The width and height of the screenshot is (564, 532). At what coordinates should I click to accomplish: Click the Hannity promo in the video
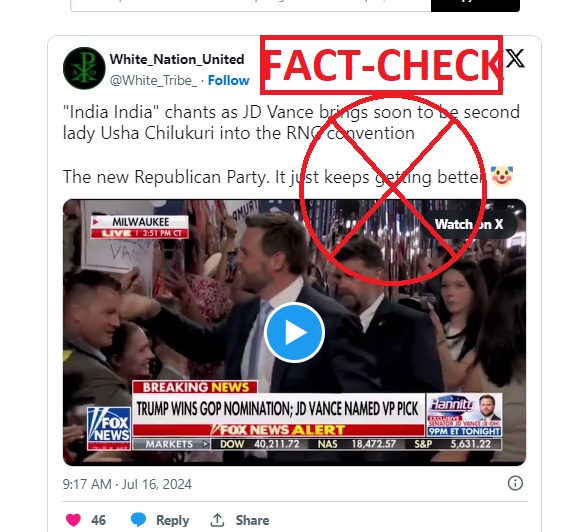[x=464, y=415]
